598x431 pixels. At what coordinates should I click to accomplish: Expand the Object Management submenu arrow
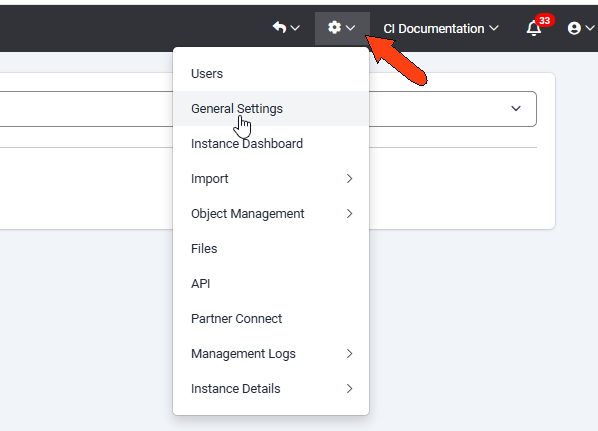(349, 214)
